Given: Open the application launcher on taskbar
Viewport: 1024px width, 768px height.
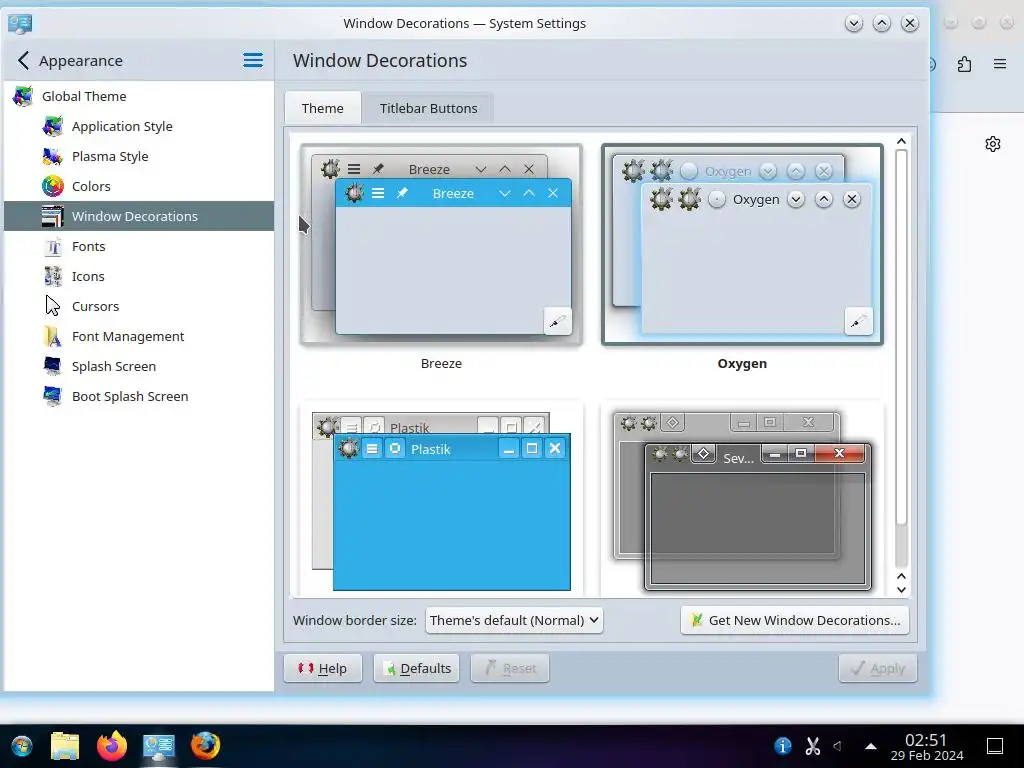Looking at the screenshot, I should (22, 746).
